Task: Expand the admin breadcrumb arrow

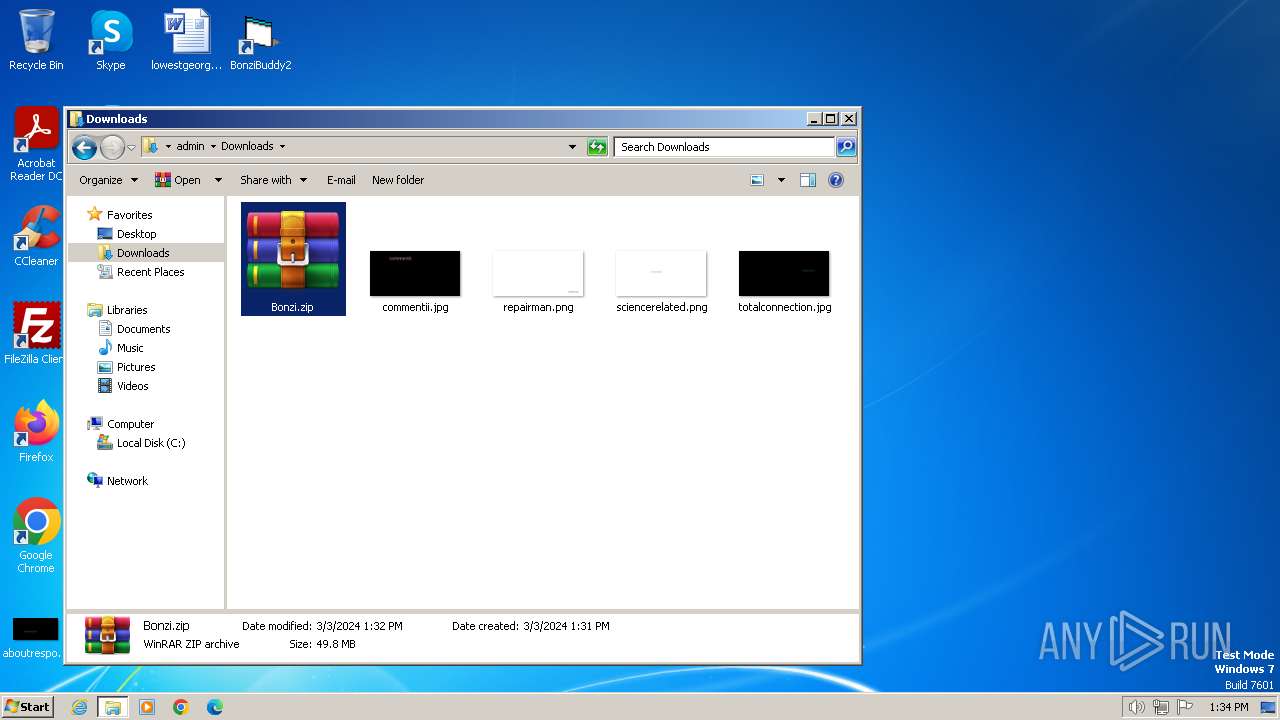Action: [x=213, y=147]
